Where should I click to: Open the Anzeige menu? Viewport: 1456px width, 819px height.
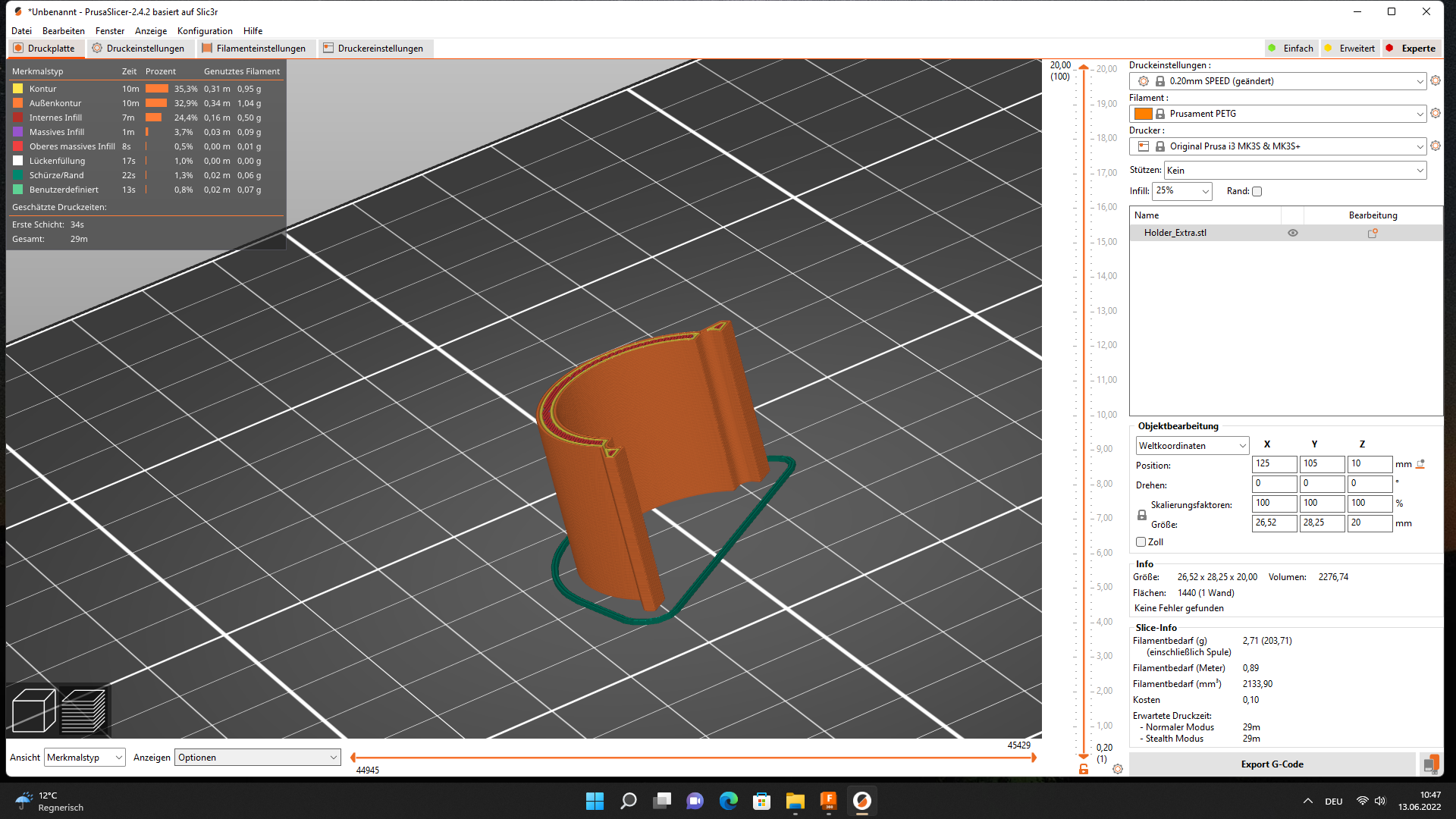click(151, 31)
